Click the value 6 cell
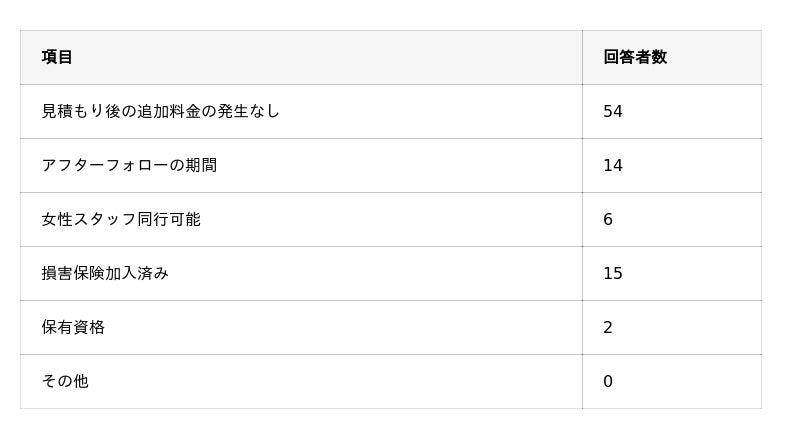Screen dimensions: 800x439 pos(608,219)
